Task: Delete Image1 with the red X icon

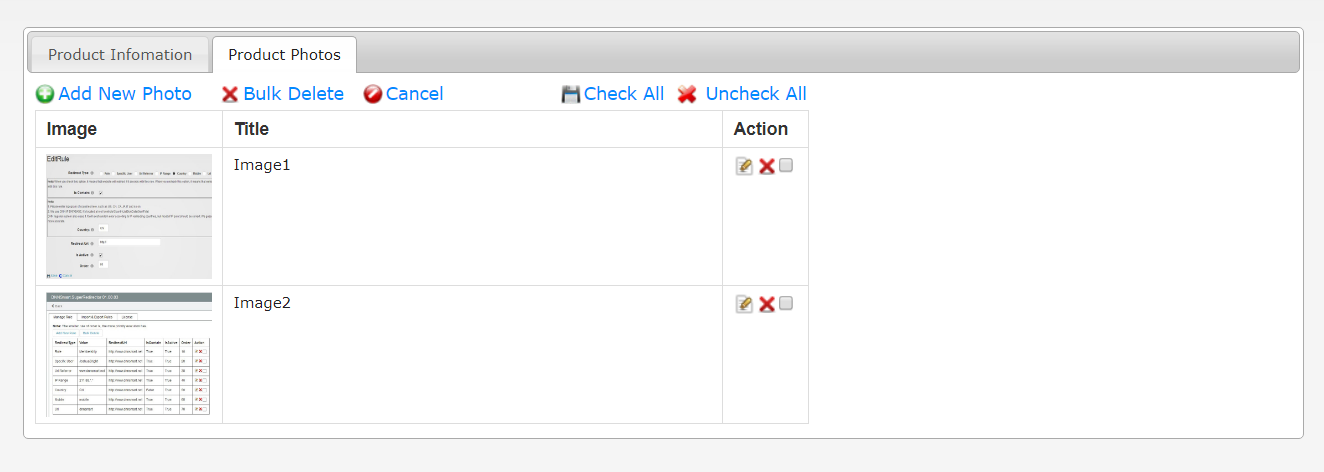Action: (767, 166)
